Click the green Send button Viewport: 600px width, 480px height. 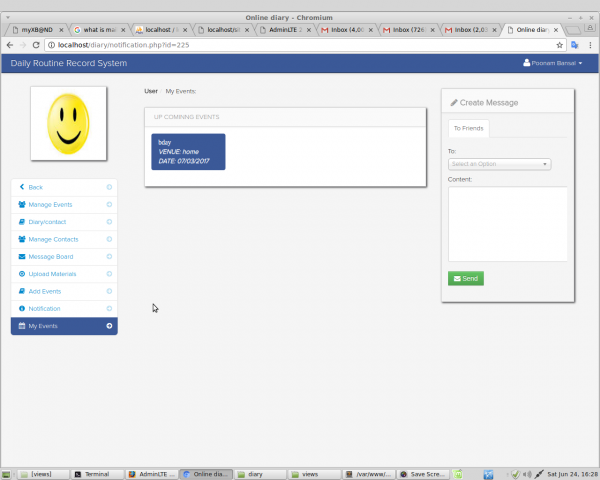tap(466, 278)
